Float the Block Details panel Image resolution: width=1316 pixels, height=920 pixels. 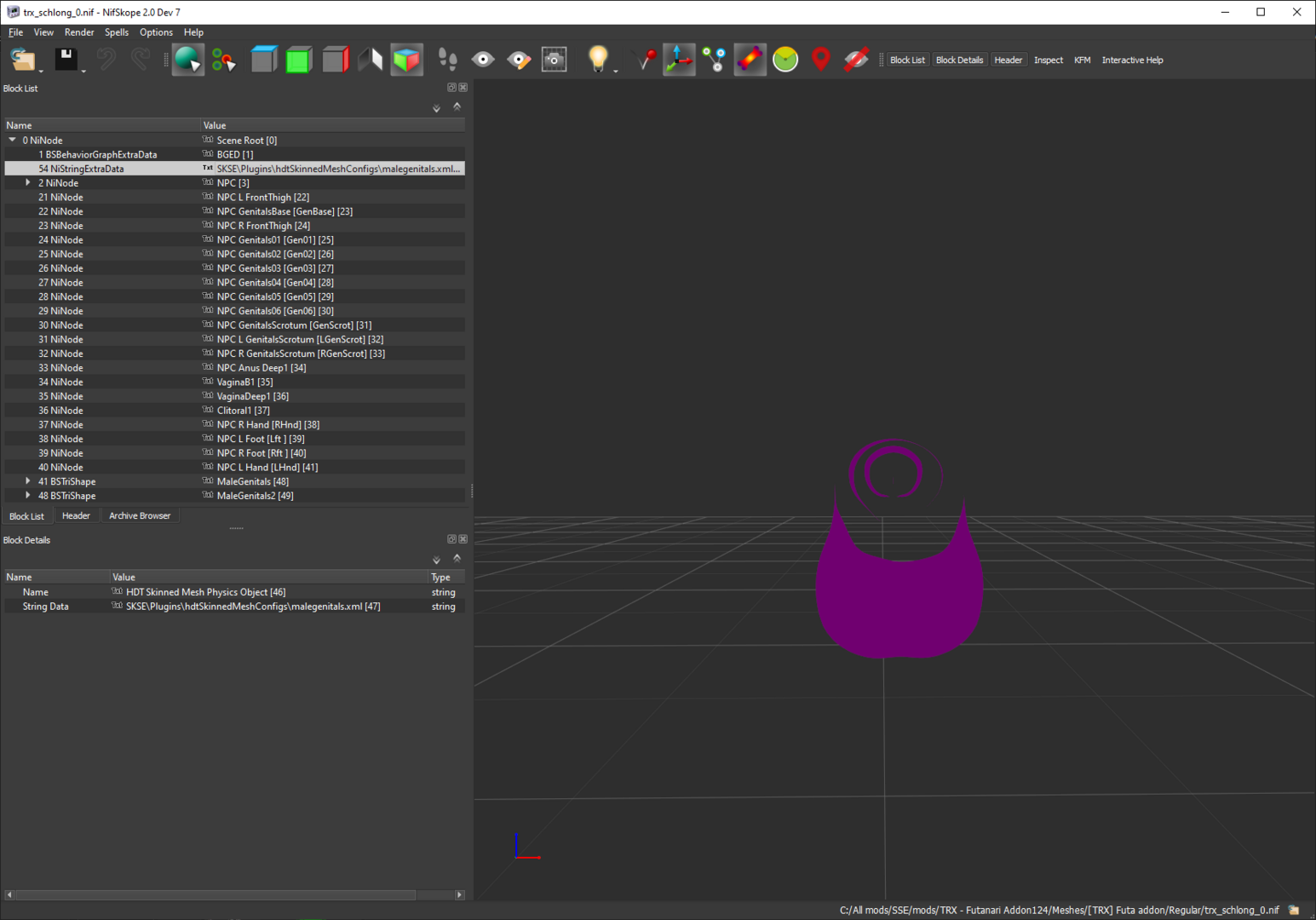[x=451, y=538]
